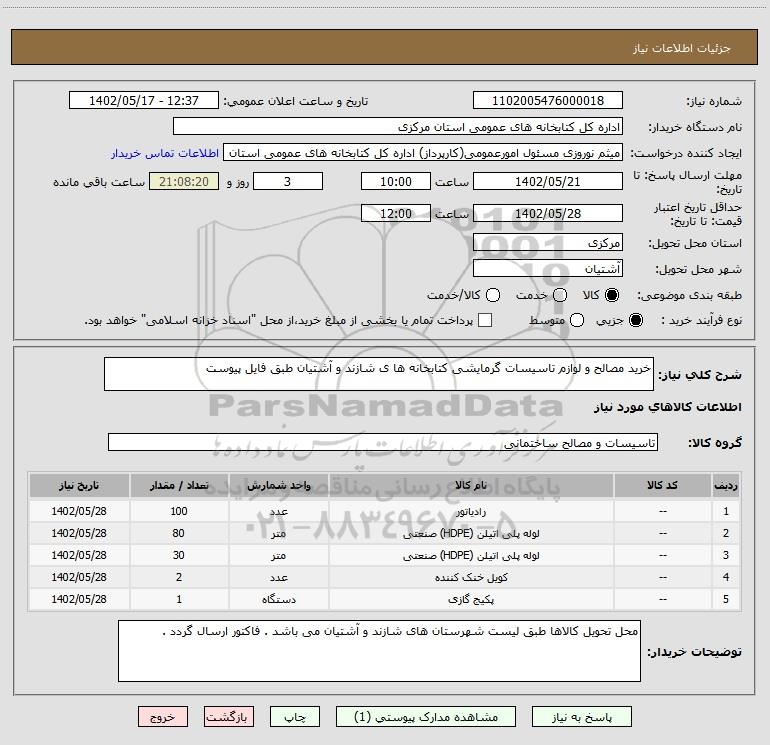The image size is (770, 745).
Task: Click the quantity 30 cell
Action: pos(179,555)
